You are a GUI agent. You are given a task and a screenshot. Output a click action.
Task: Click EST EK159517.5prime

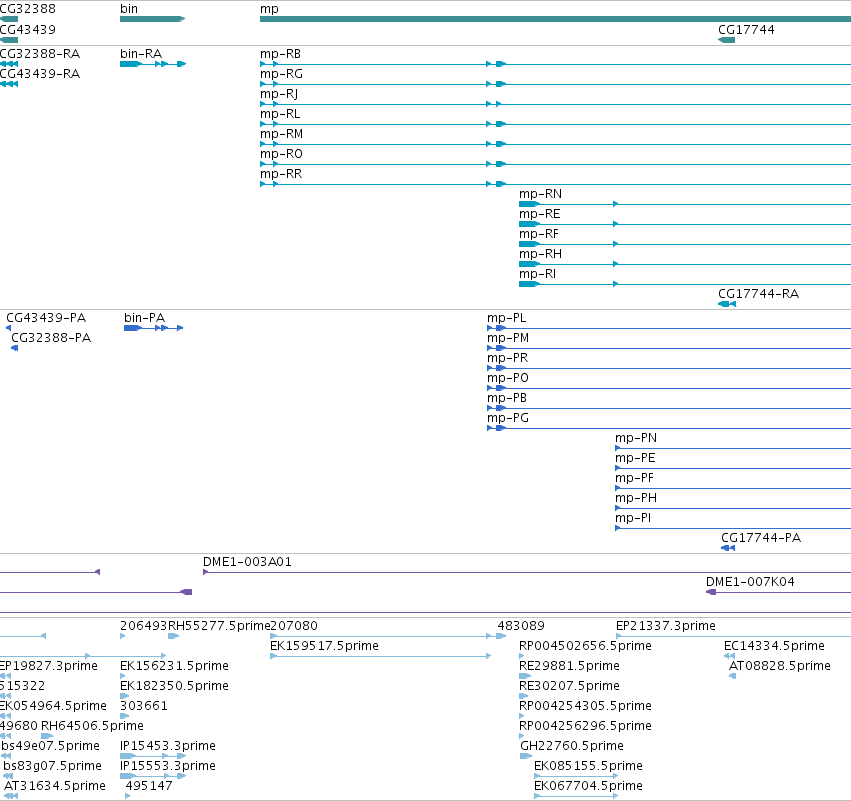(x=324, y=646)
